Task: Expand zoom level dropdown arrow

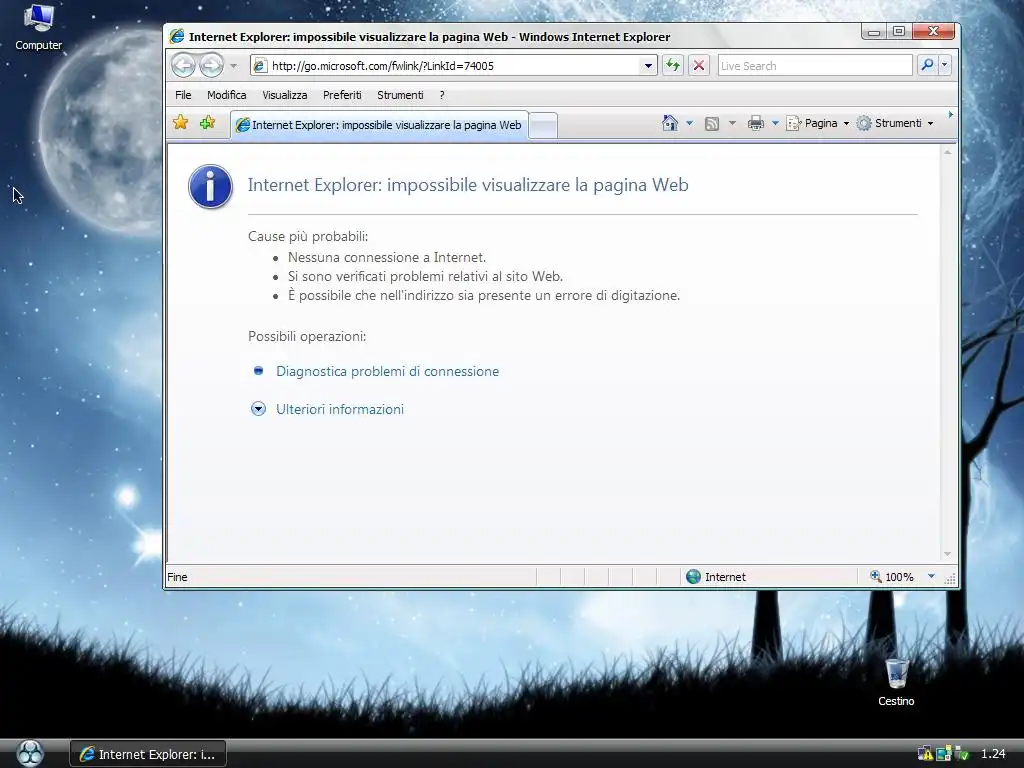Action: [x=931, y=576]
